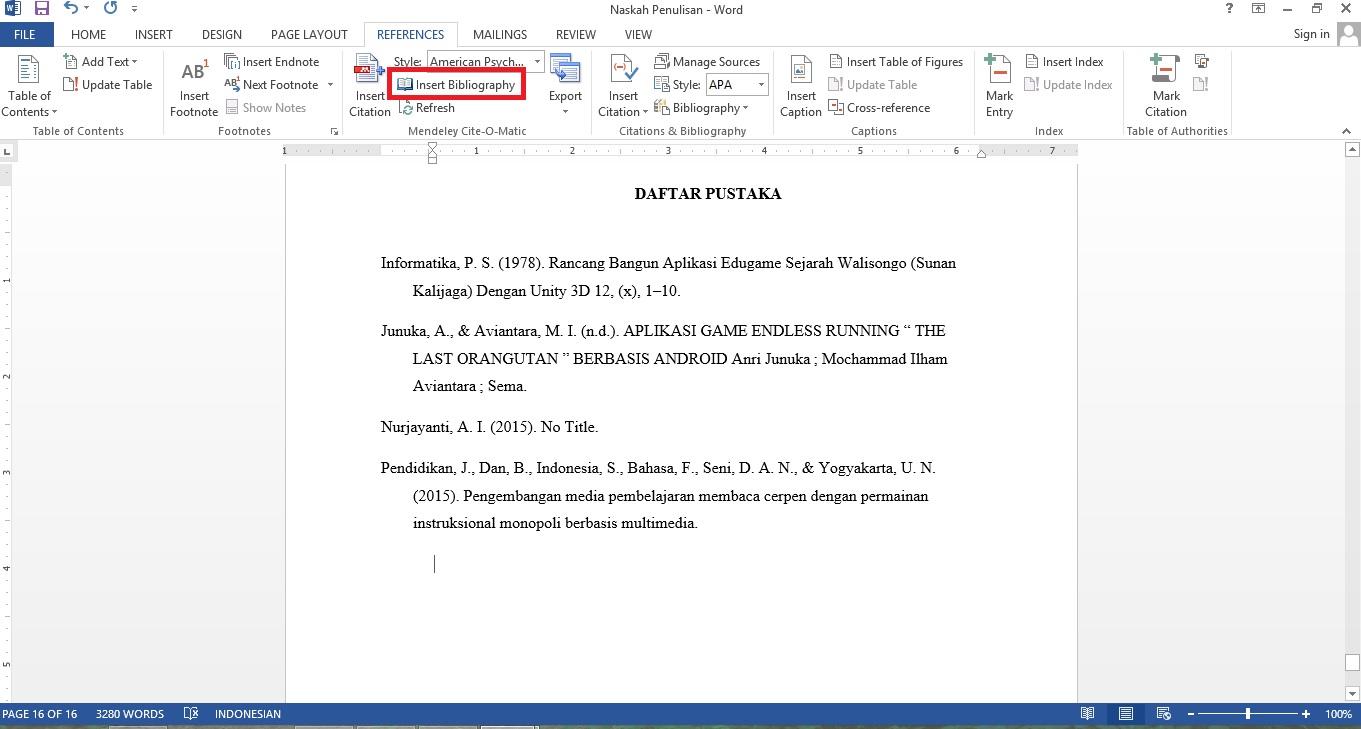
Task: Click the Save icon on Quick Access Toolbar
Action: click(40, 9)
